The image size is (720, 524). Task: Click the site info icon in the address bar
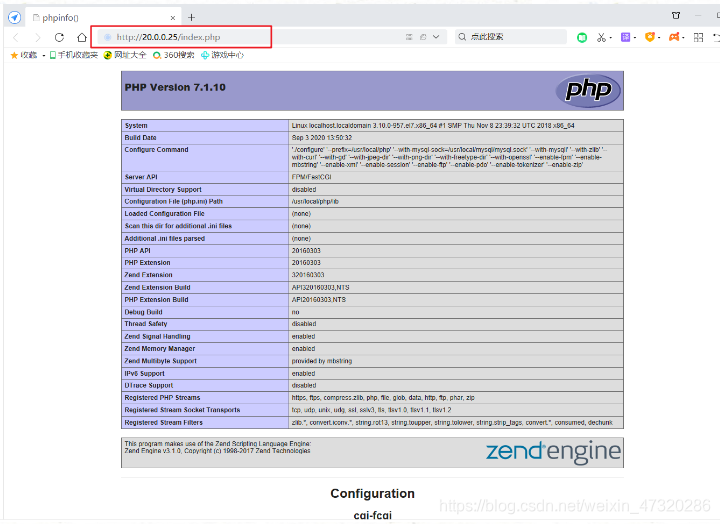click(107, 37)
